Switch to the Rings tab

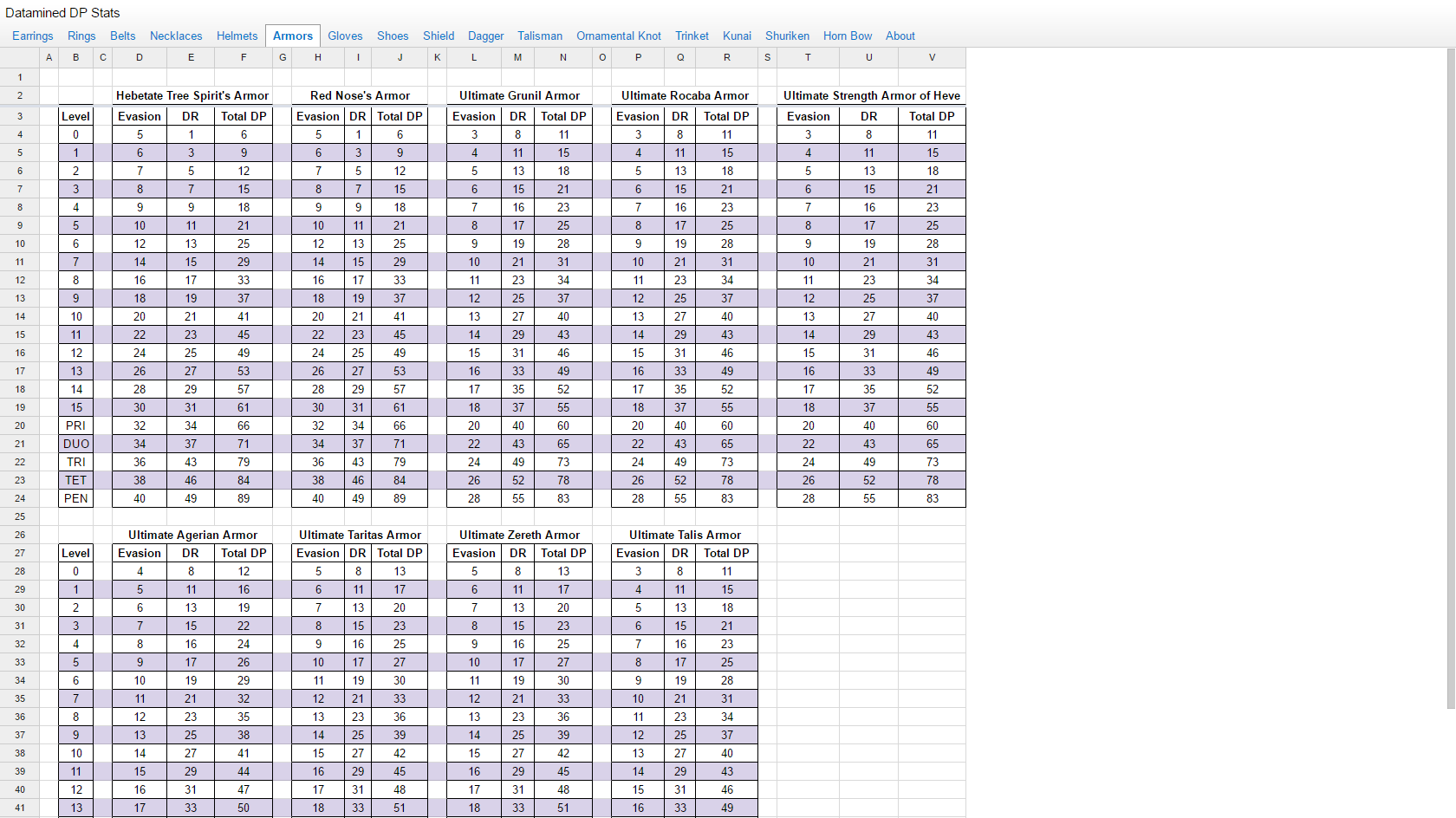(81, 36)
